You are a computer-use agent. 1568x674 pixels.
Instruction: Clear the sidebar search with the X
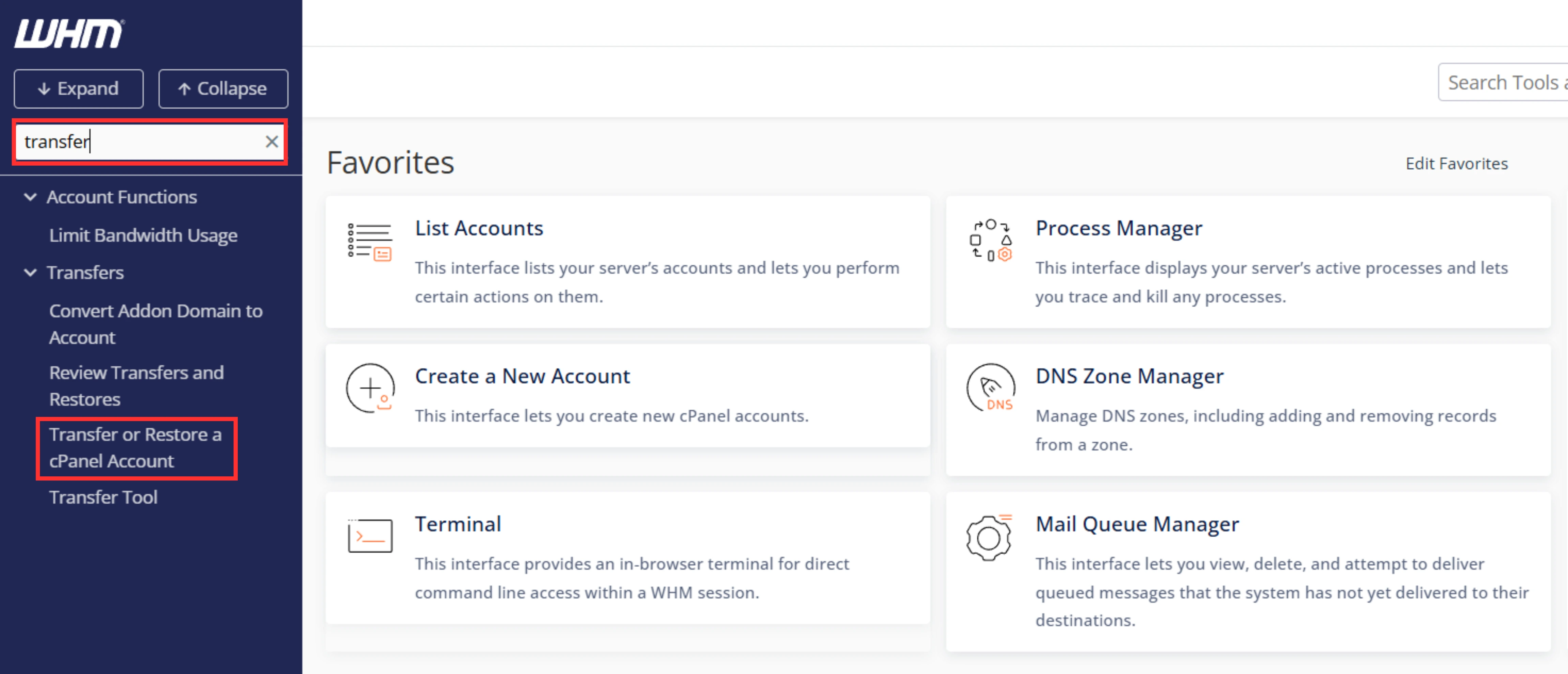click(x=271, y=141)
